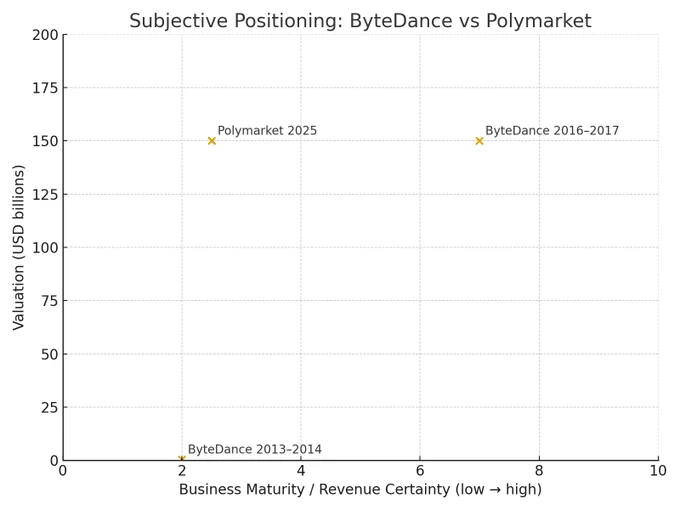Click the y-axis tick label 75
This screenshot has width=680, height=510.
[x=49, y=301]
